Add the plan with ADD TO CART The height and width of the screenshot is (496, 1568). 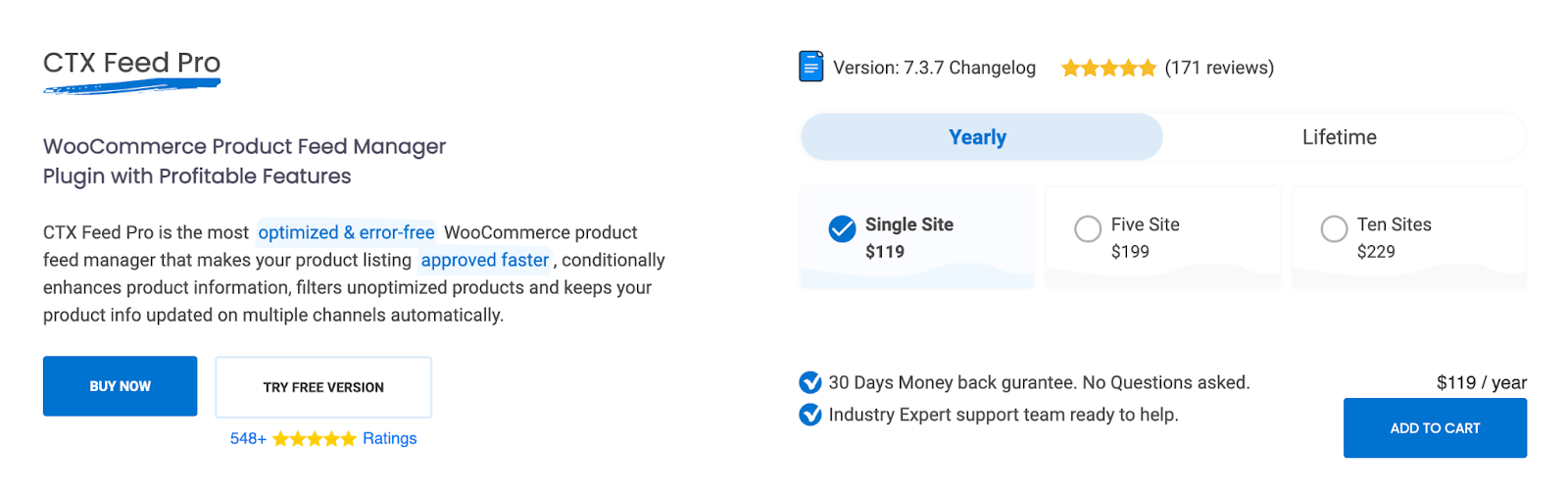(x=1435, y=428)
